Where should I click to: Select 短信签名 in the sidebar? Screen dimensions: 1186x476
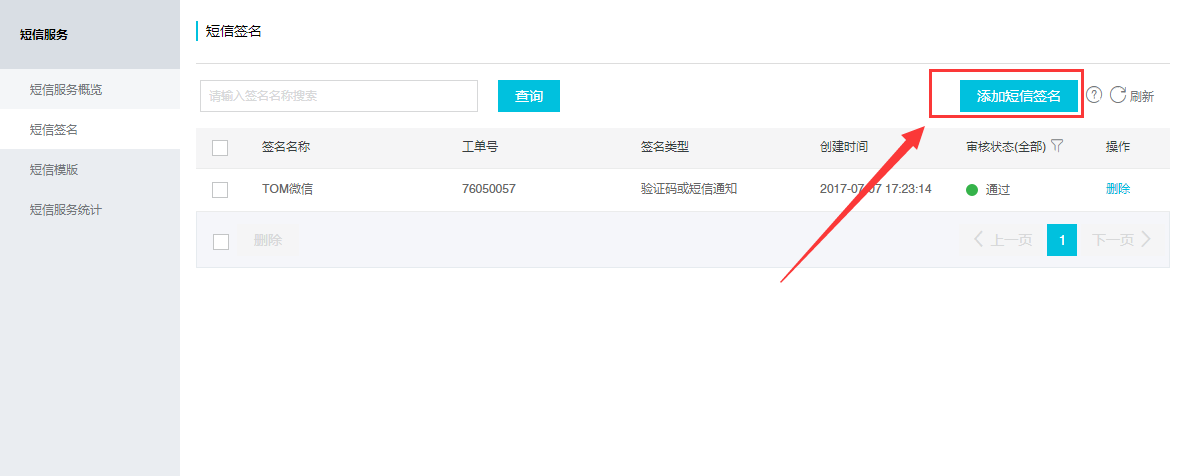click(54, 129)
